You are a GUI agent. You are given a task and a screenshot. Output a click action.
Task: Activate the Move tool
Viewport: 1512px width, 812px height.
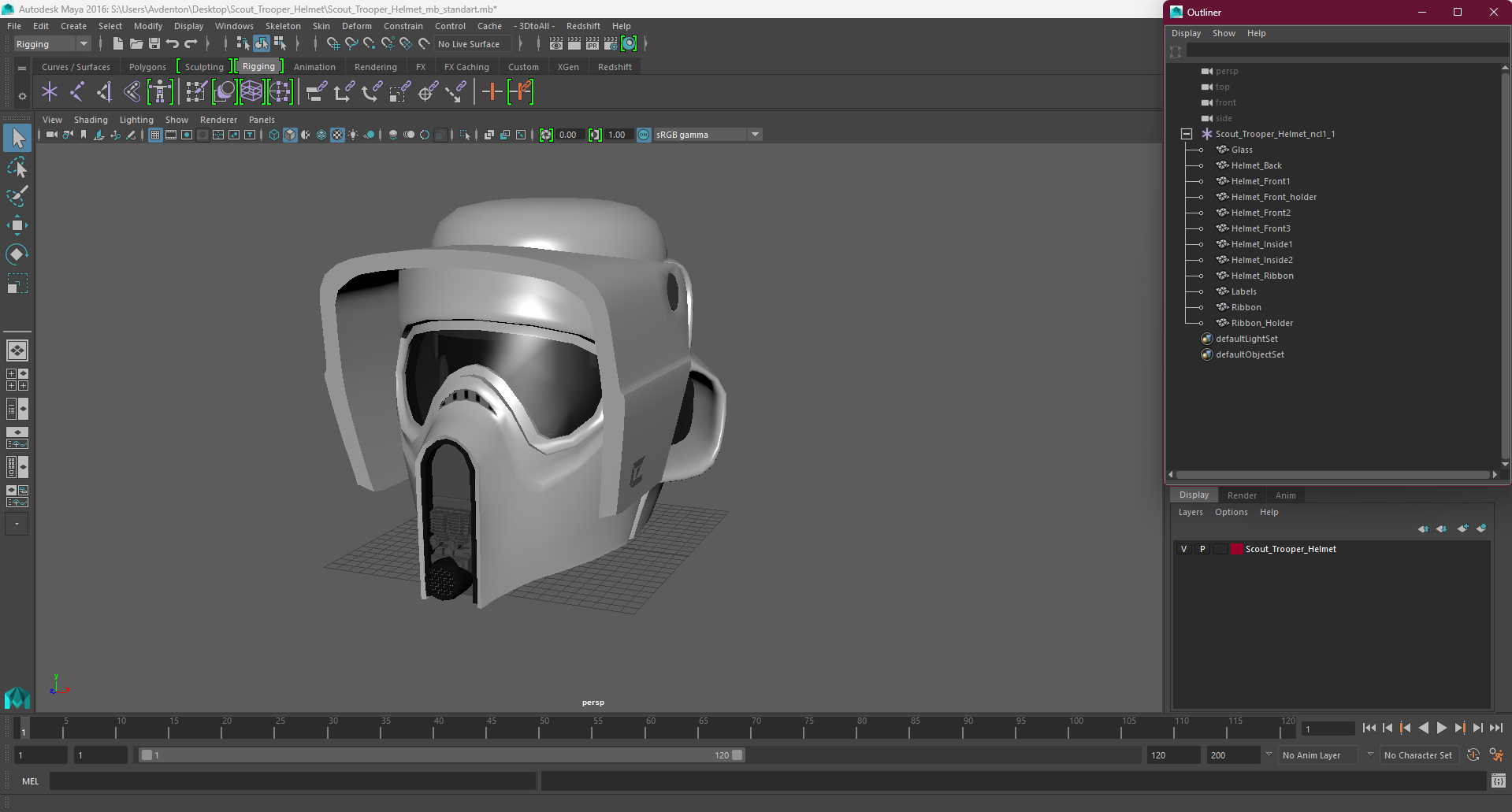point(17,225)
